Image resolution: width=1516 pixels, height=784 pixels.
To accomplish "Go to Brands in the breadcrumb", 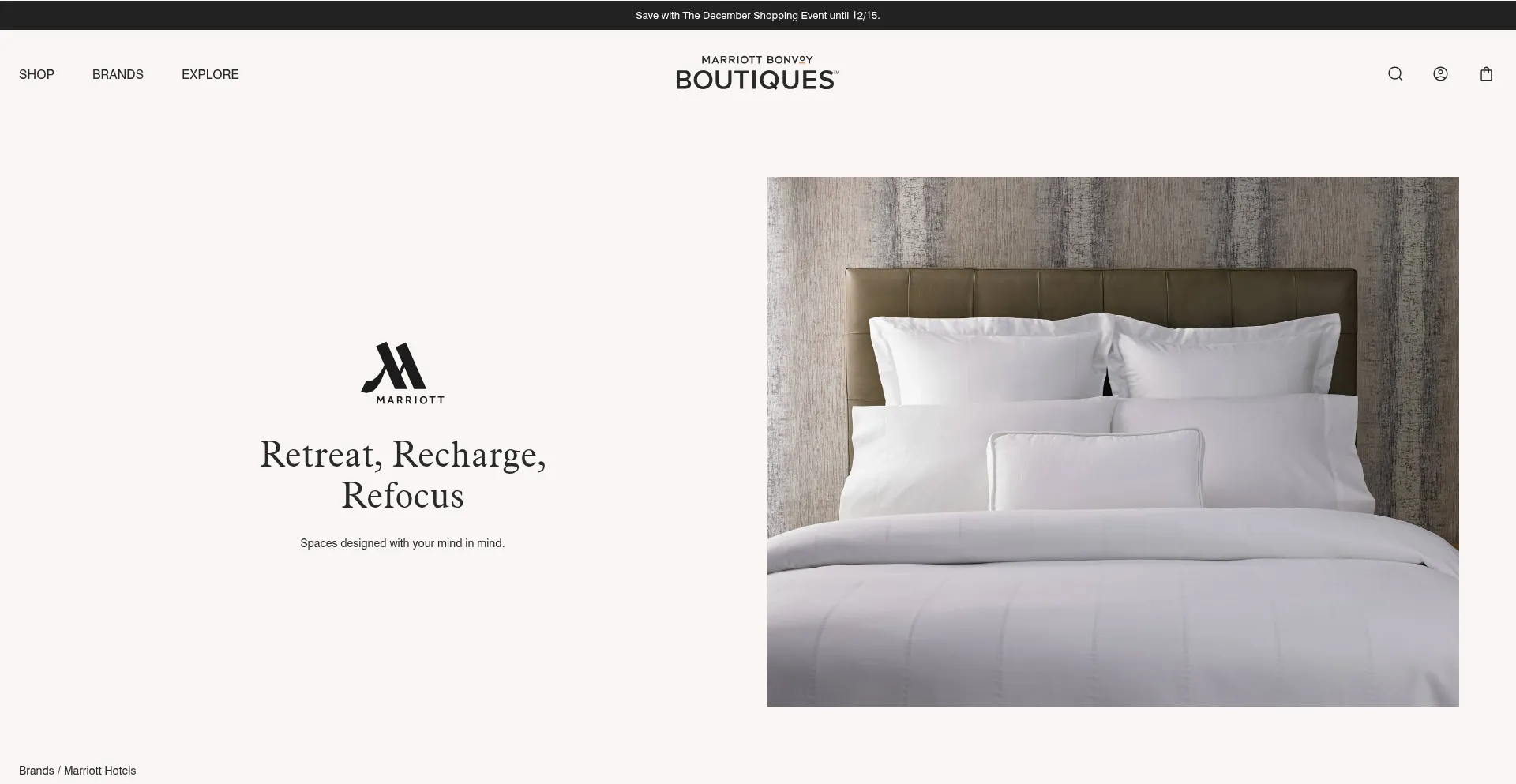I will point(36,771).
